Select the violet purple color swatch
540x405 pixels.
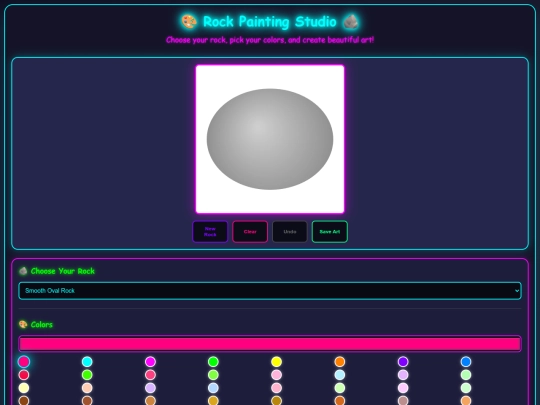click(403, 362)
